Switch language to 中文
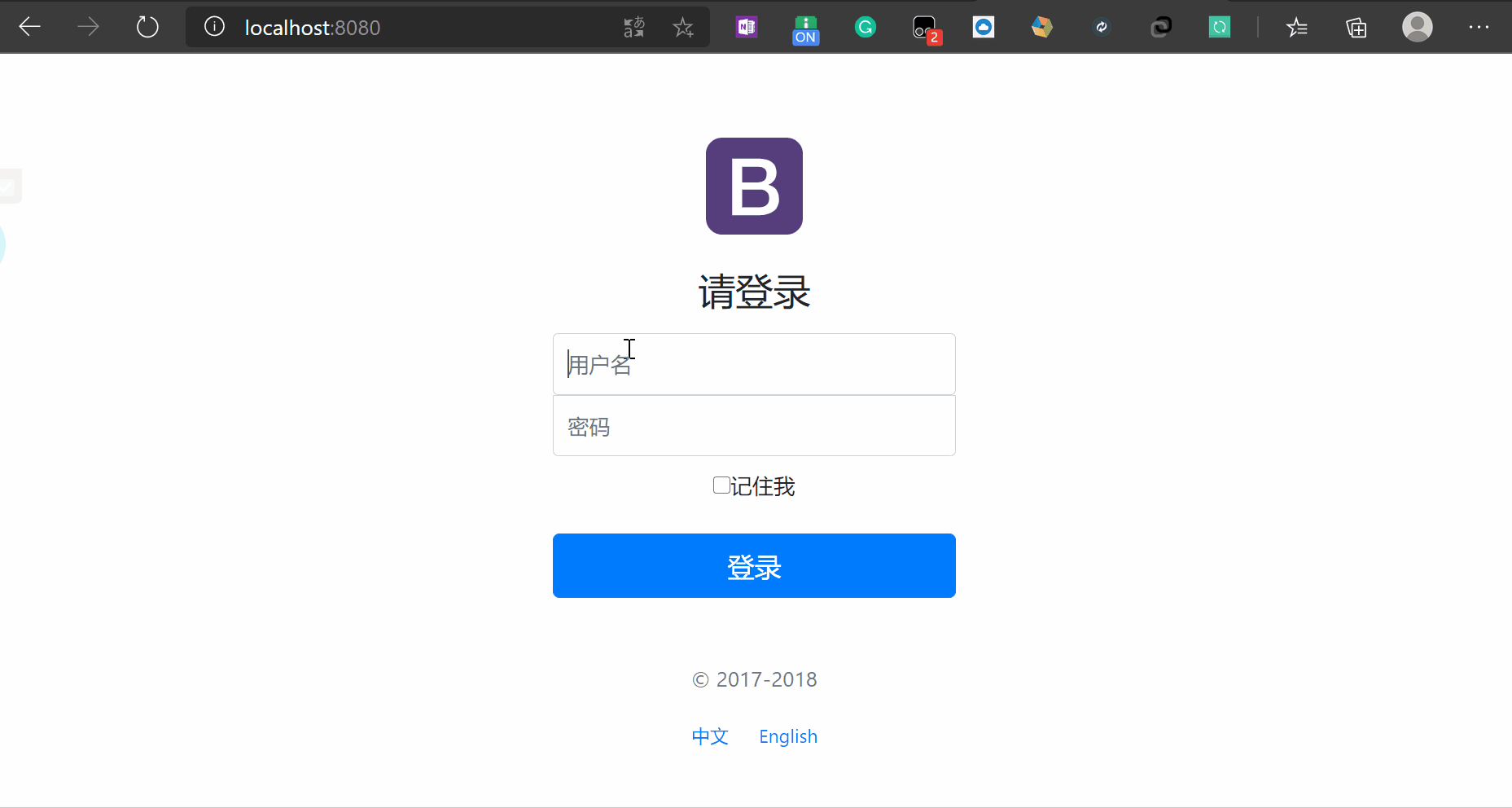 710,736
